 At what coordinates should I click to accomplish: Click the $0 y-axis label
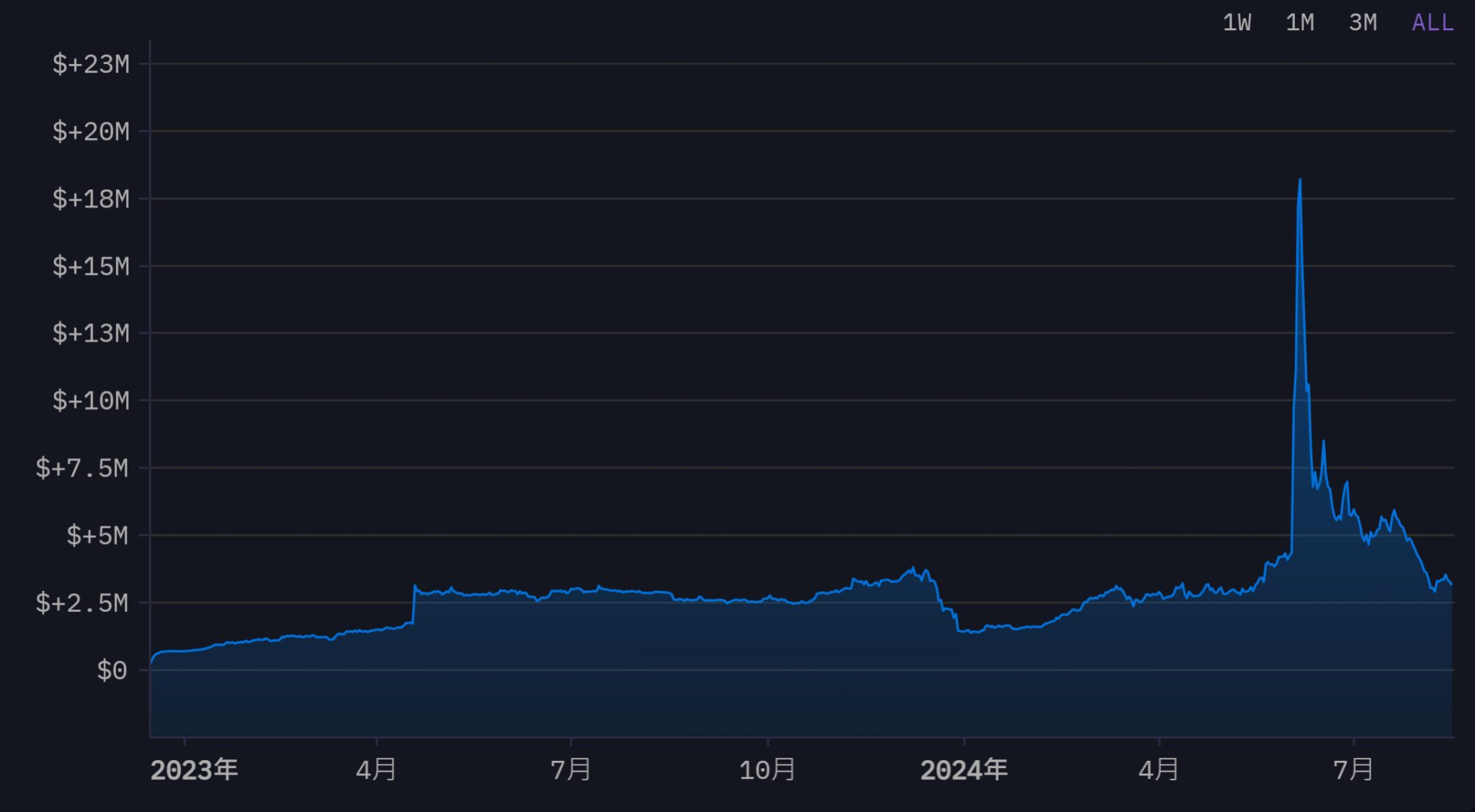pyautogui.click(x=112, y=671)
